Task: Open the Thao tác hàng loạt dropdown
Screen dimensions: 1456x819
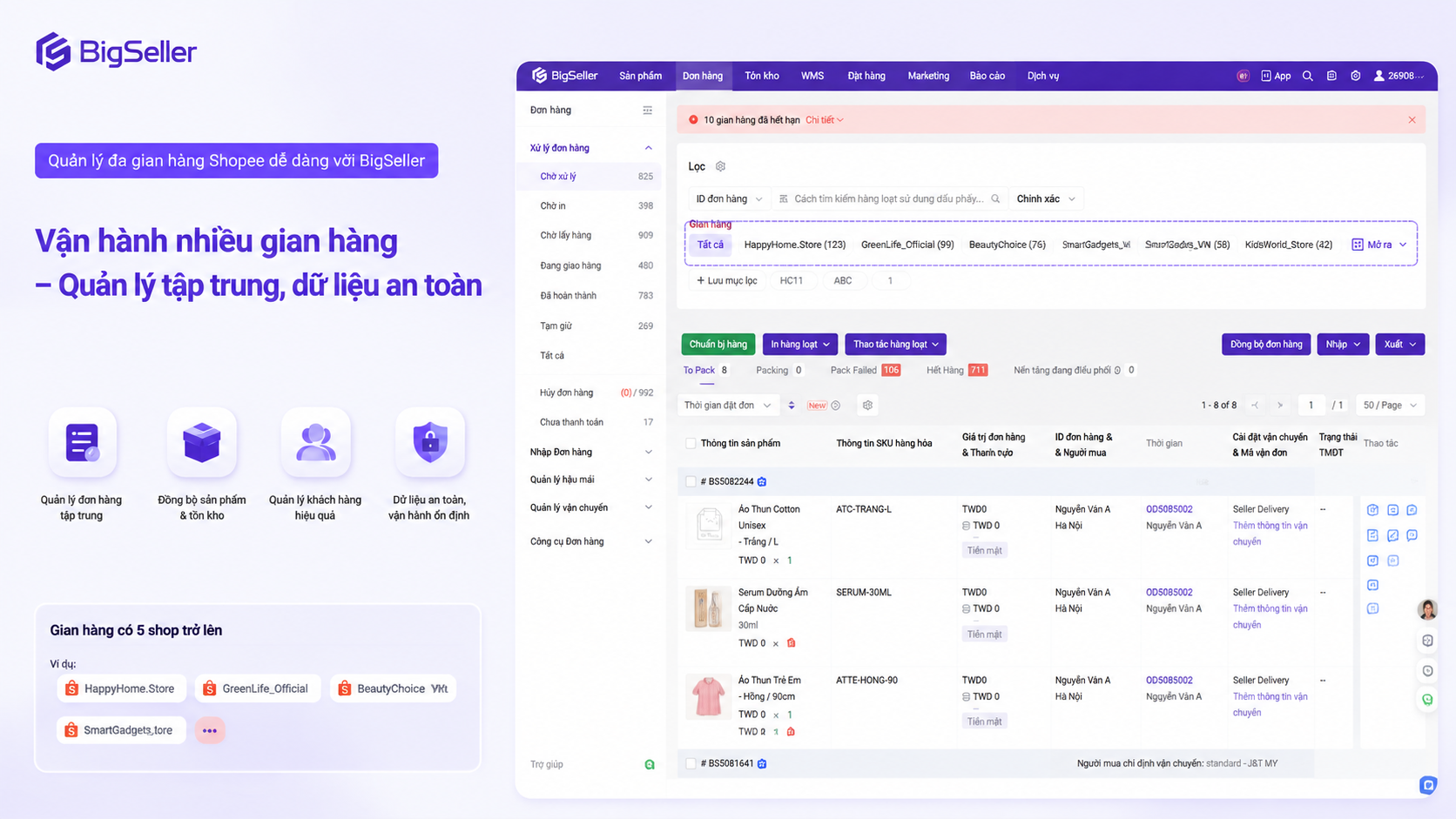Action: [x=895, y=344]
